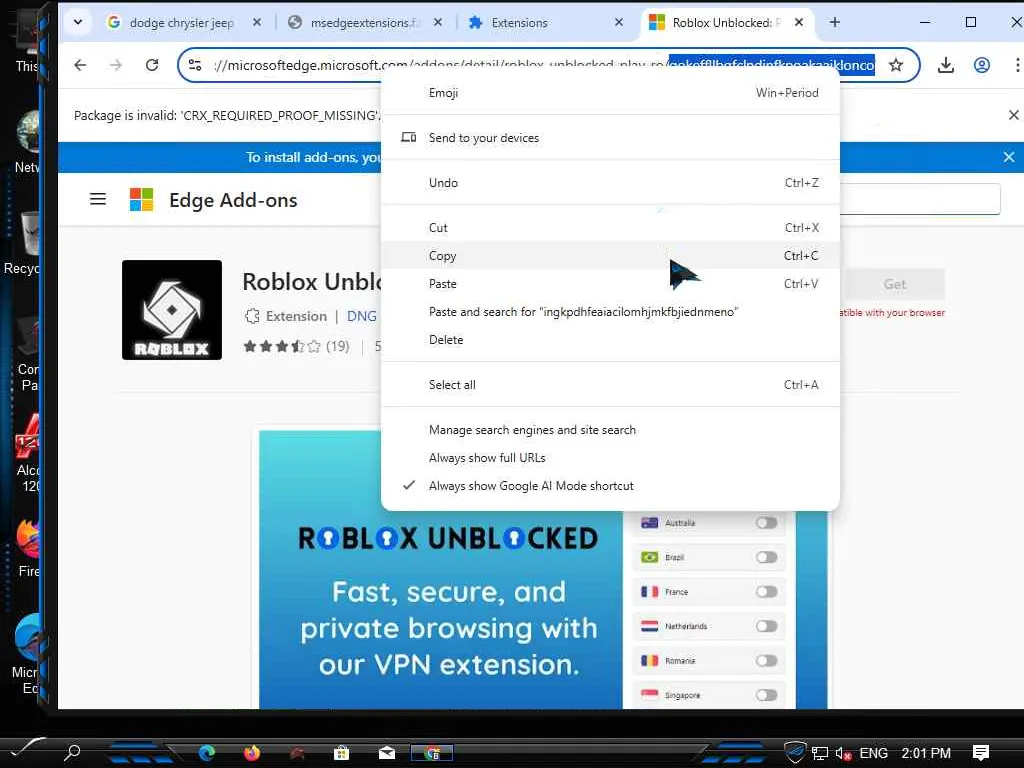Open the Recycle Bin desktop icon
Viewport: 1024px width, 768px height.
tap(22, 243)
